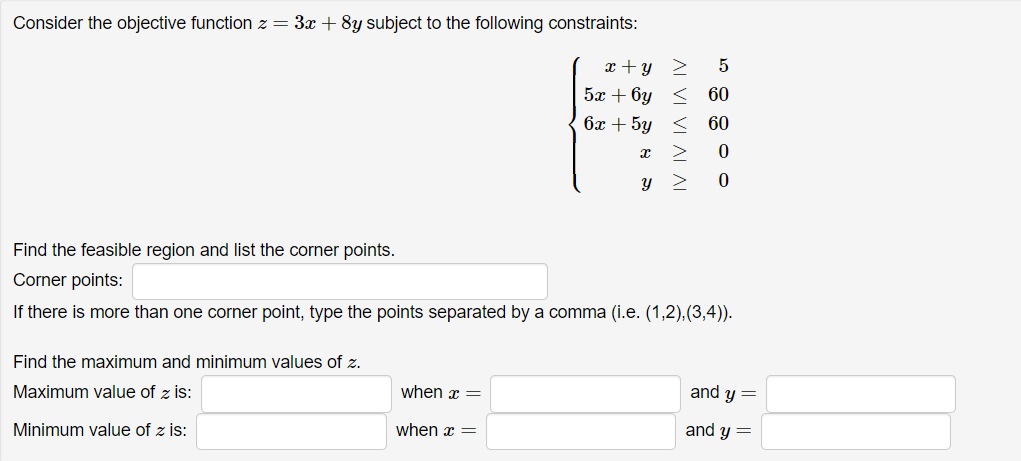Screen dimensions: 1021x461
Task: Click the constraint y ≥ 0
Action: [684, 181]
